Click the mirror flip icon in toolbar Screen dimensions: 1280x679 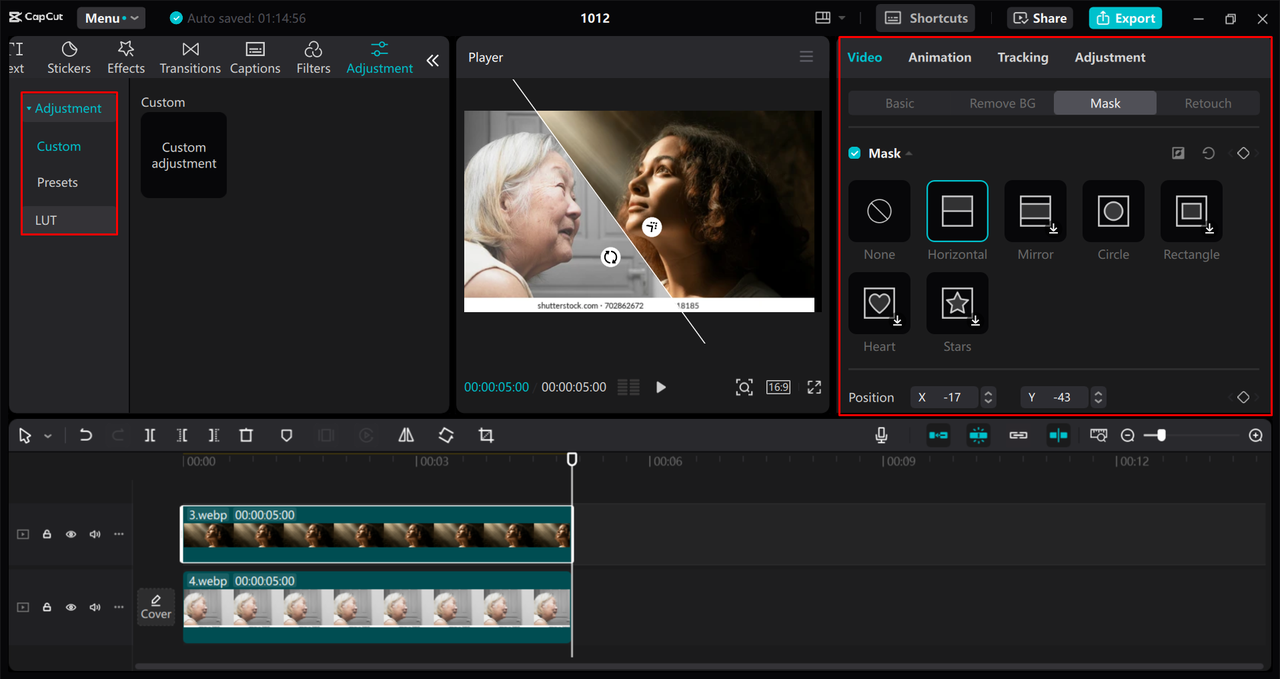(x=406, y=435)
